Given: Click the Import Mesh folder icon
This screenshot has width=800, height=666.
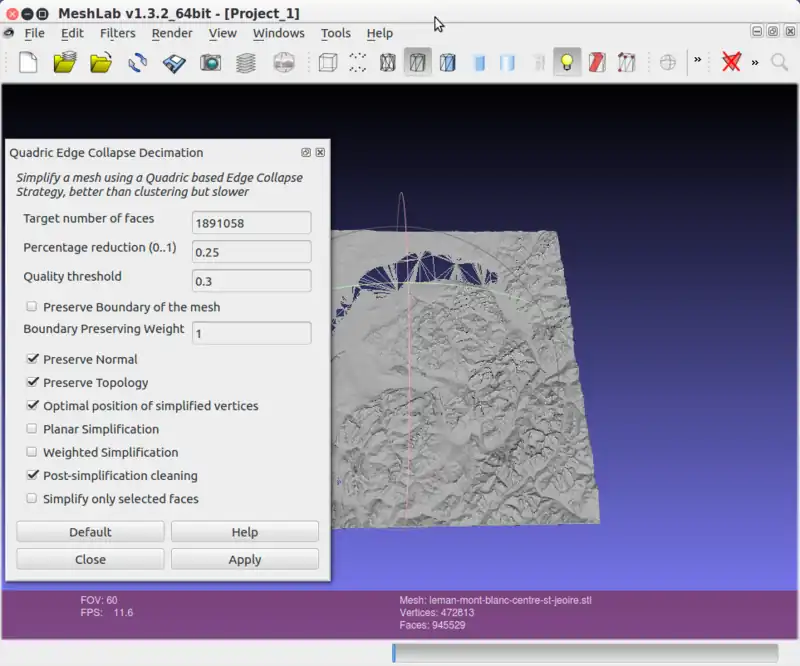Looking at the screenshot, I should [100, 63].
